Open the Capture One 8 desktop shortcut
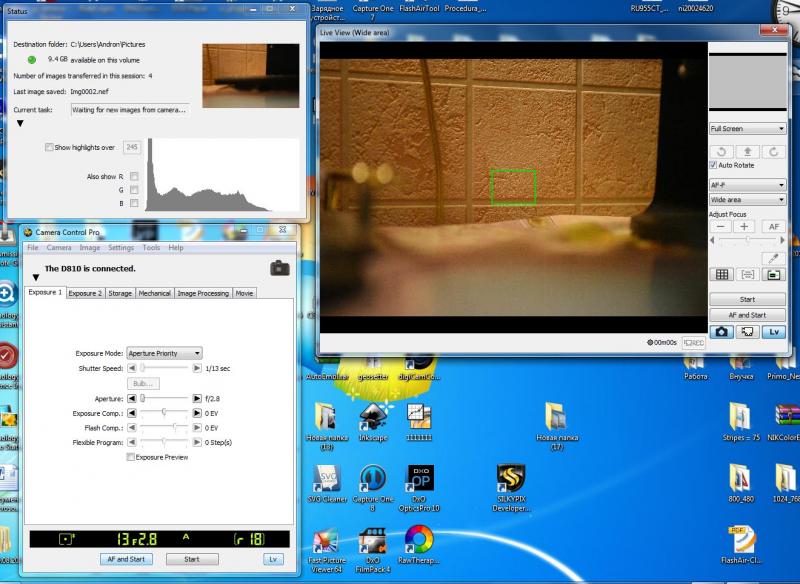The width and height of the screenshot is (800, 584). [373, 488]
